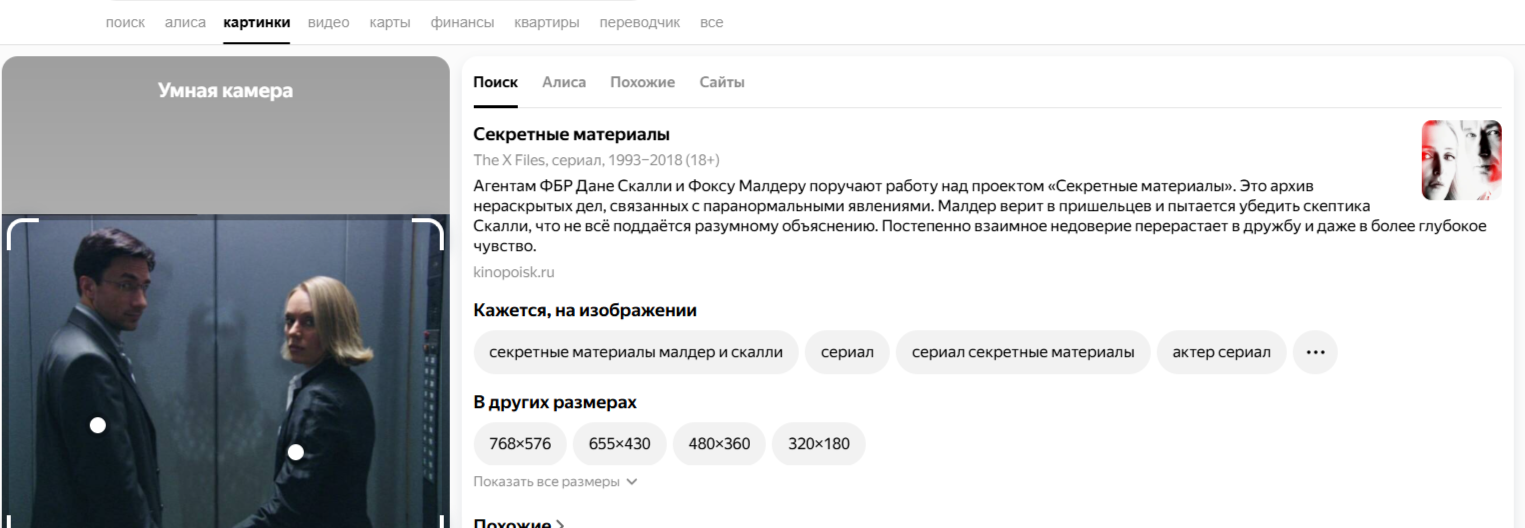Image resolution: width=1525 pixels, height=528 pixels.
Task: Switch to the алиса service tab
Action: tap(185, 22)
